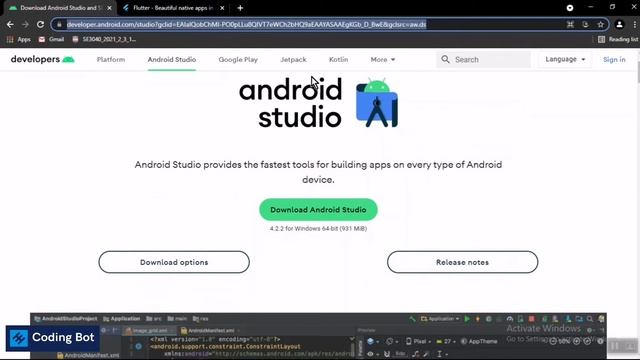Open Download options
This screenshot has height=360, width=640.
click(174, 262)
